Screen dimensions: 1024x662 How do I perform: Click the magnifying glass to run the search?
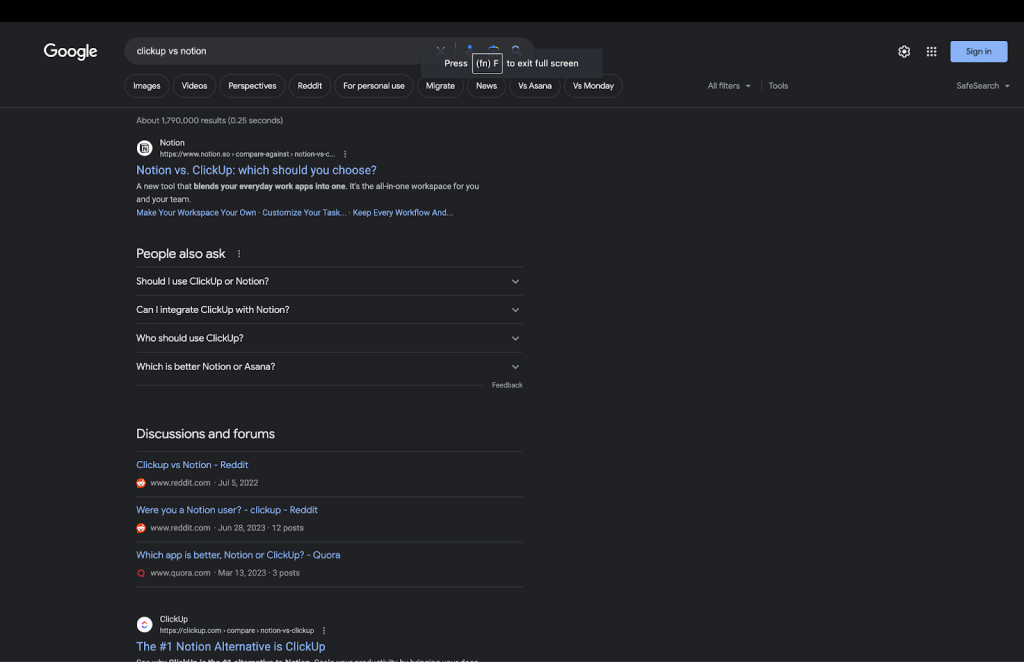point(516,49)
